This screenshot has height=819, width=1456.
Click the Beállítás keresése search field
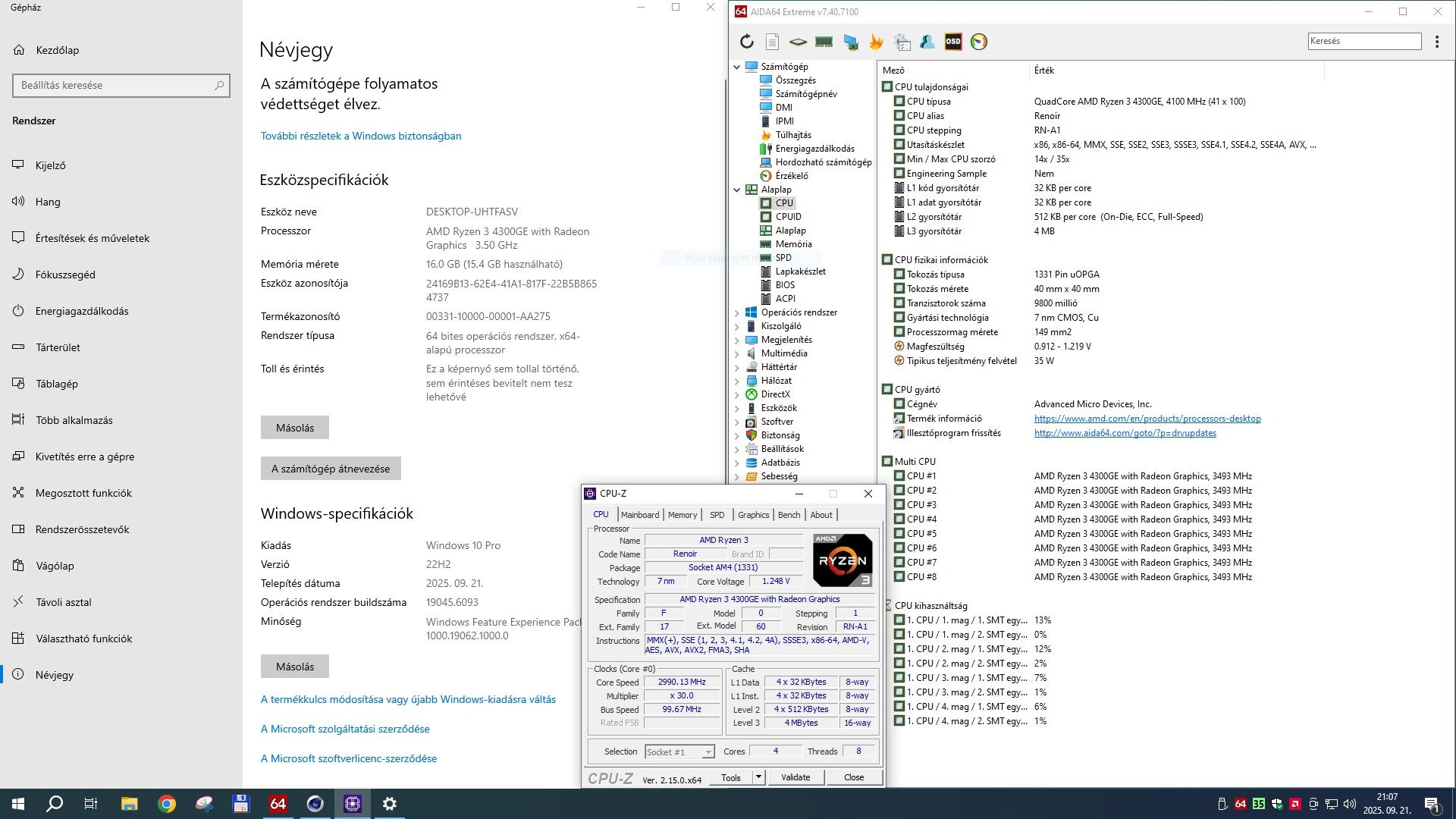[x=114, y=86]
